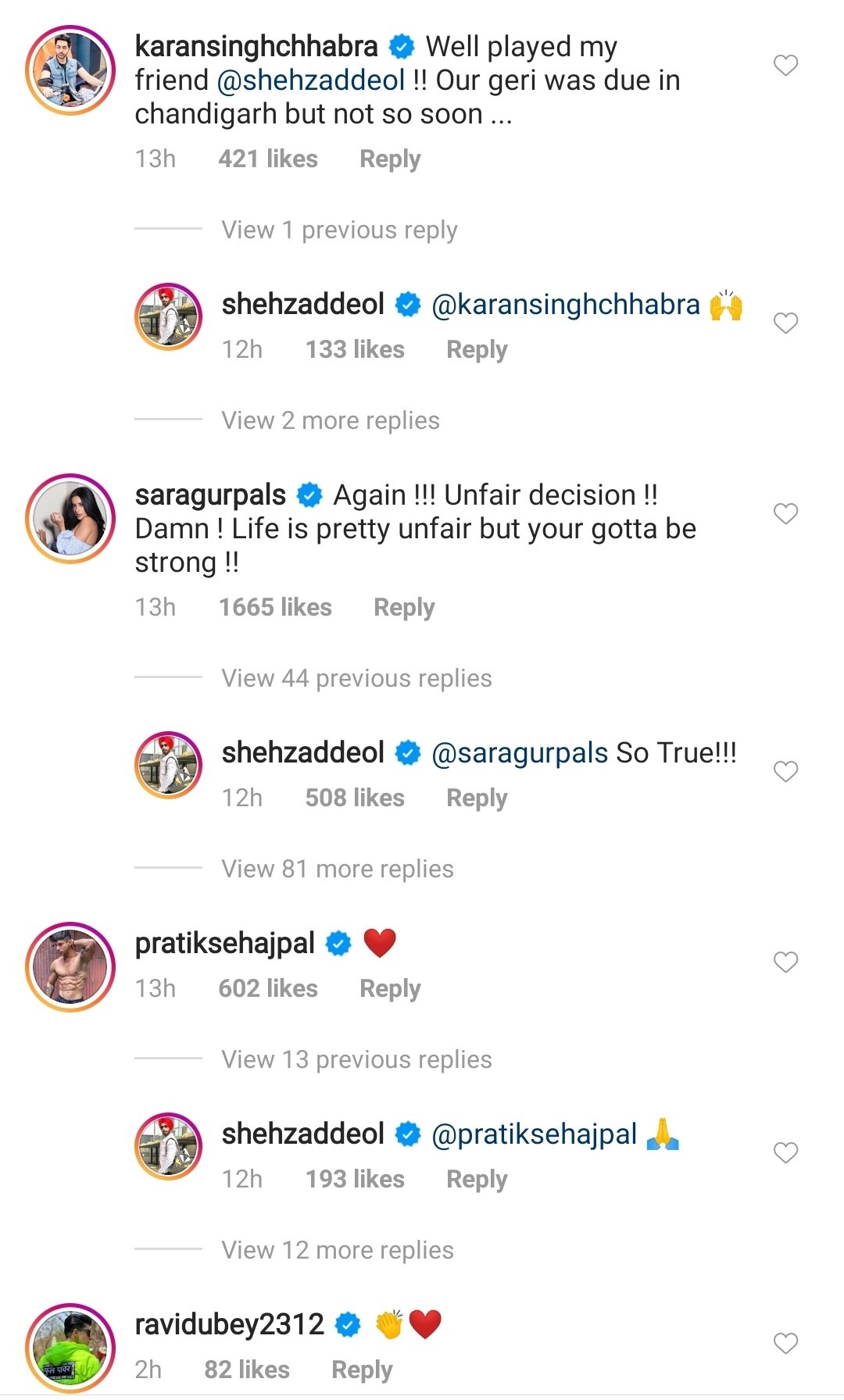The width and height of the screenshot is (844, 1400).
Task: View the 1665 likes list
Action: [275, 608]
